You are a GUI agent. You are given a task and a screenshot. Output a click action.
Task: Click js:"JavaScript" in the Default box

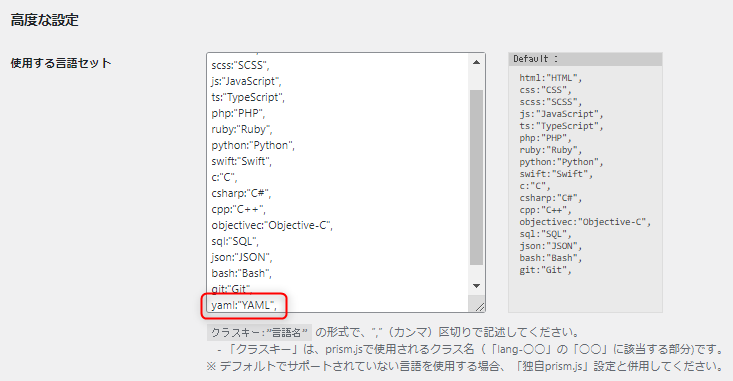point(561,114)
